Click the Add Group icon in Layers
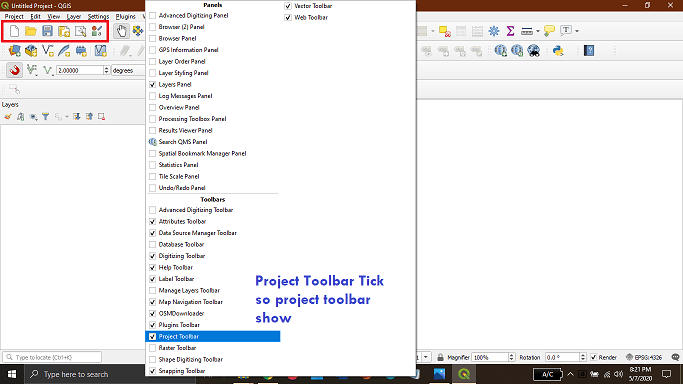Screen dimensions: 683x384 click(x=20, y=117)
